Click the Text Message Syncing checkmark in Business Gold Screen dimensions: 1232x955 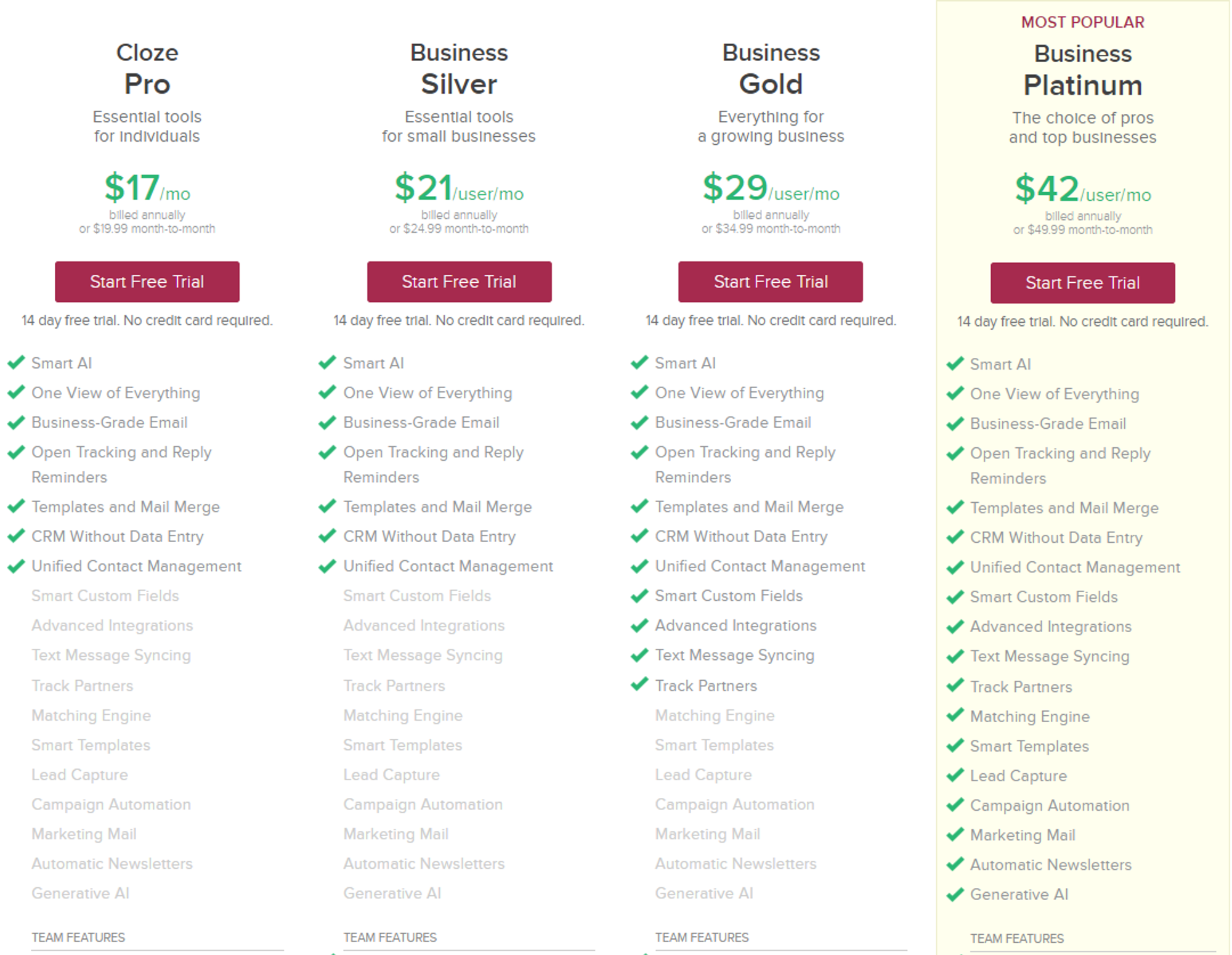[x=639, y=655]
